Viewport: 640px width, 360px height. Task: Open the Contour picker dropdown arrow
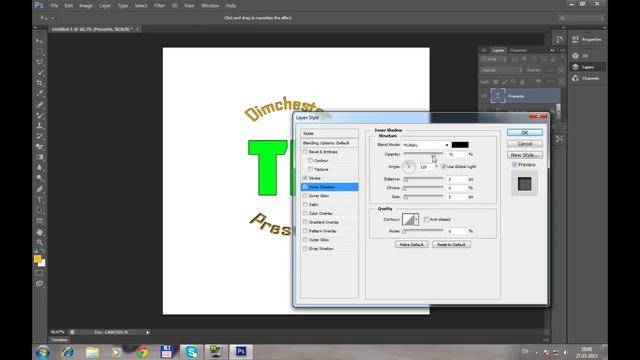click(416, 220)
